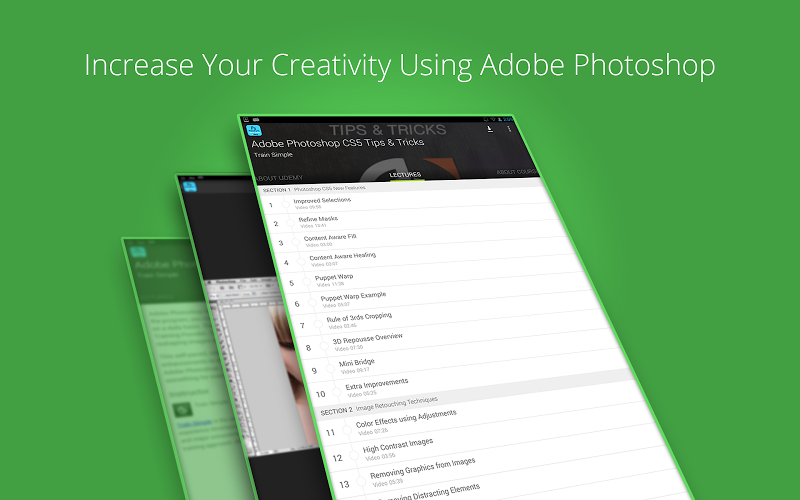Select the LECTURES tab
Screen dimensions: 800x500
tap(405, 175)
